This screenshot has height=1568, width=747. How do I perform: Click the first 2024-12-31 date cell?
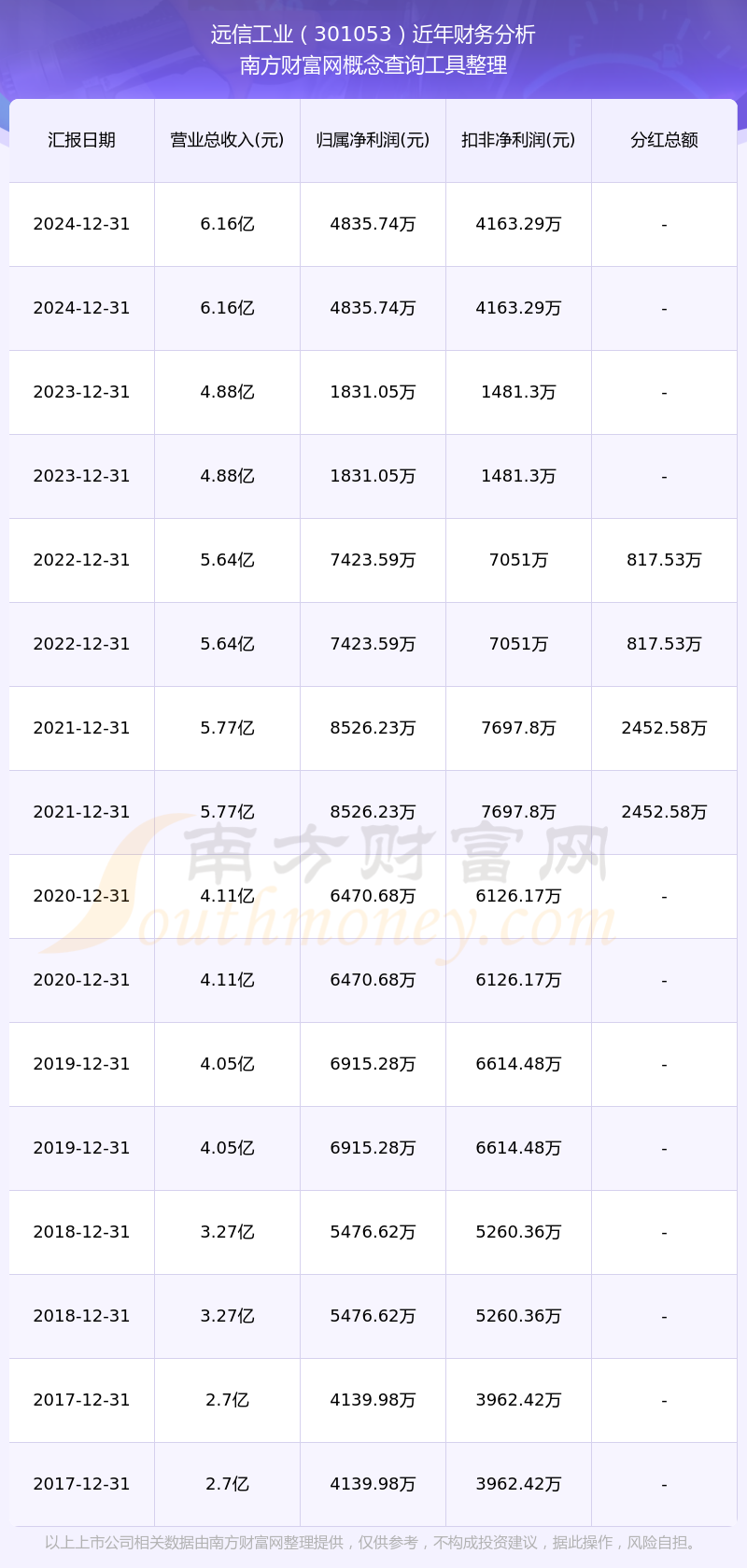pyautogui.click(x=82, y=224)
